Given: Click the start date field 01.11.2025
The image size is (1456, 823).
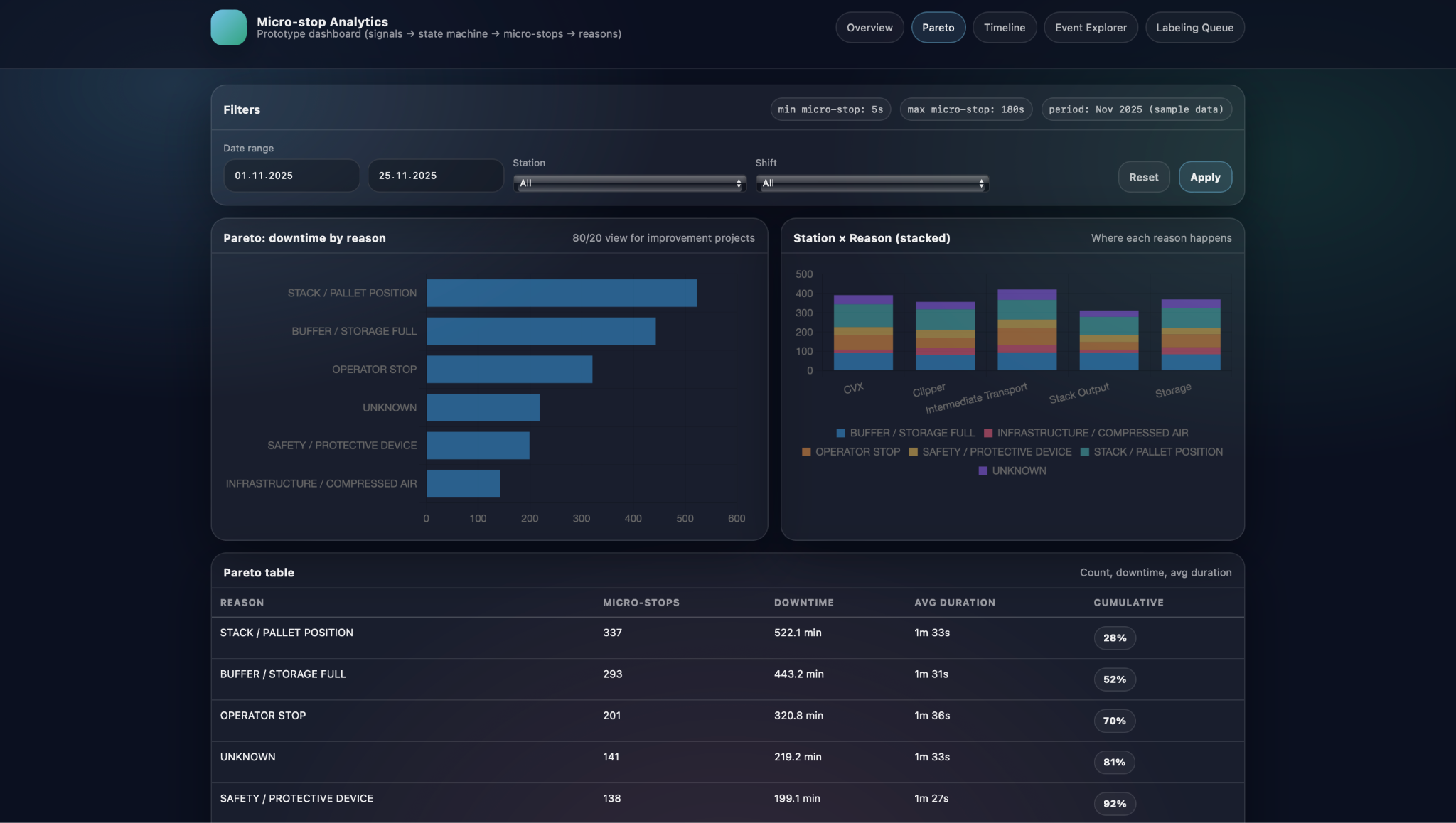Looking at the screenshot, I should 291,176.
